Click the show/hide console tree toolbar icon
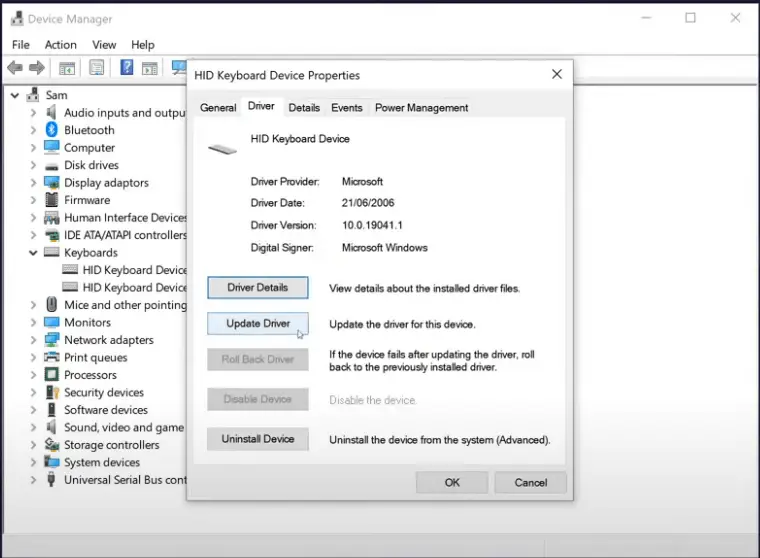760x558 pixels. (67, 68)
